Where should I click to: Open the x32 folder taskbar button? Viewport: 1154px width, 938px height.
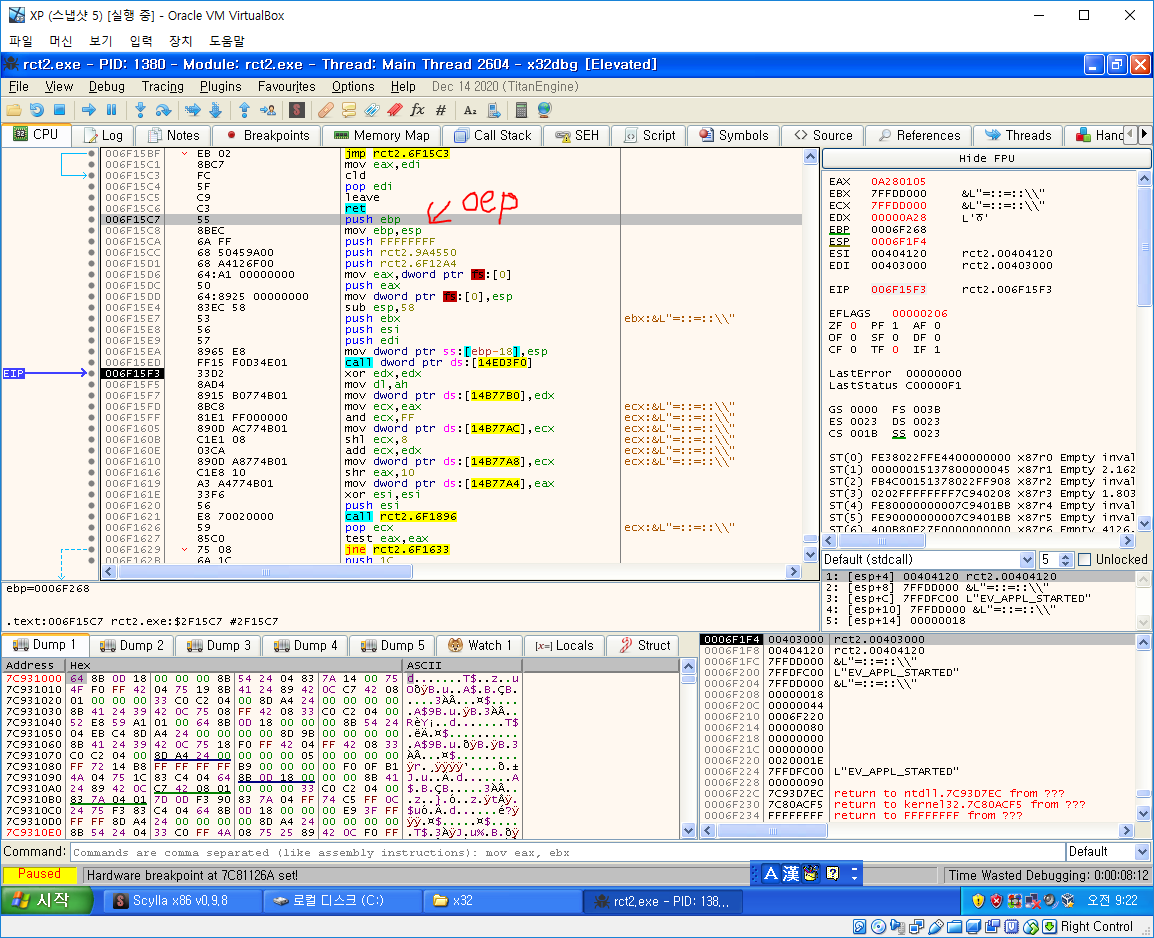503,900
